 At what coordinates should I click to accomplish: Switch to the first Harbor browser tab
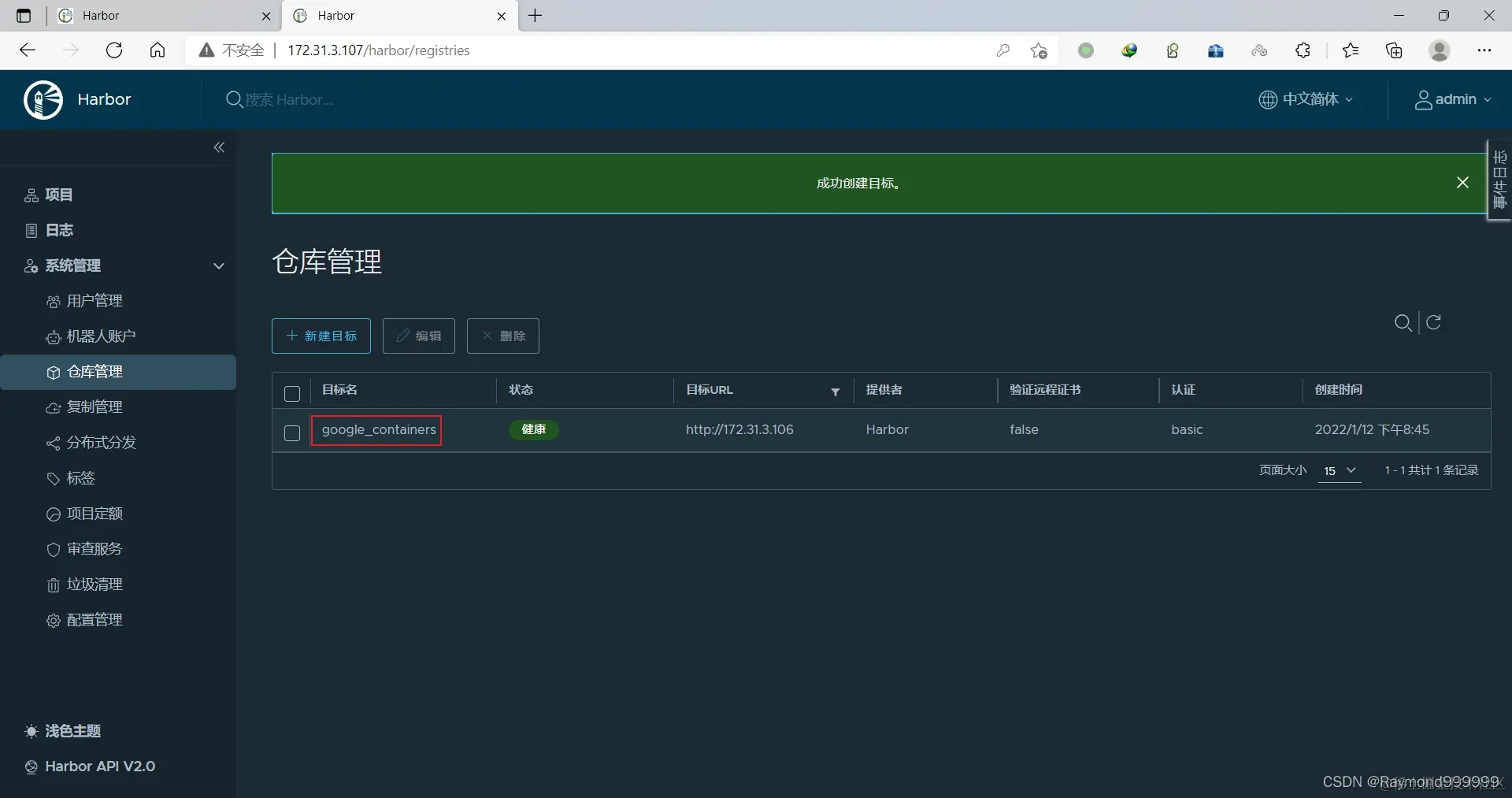pos(164,16)
